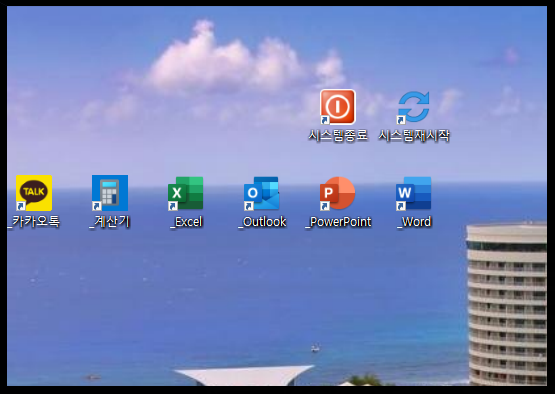
Task: Click the KakaoTalk desktop shortcut icon
Action: click(34, 193)
